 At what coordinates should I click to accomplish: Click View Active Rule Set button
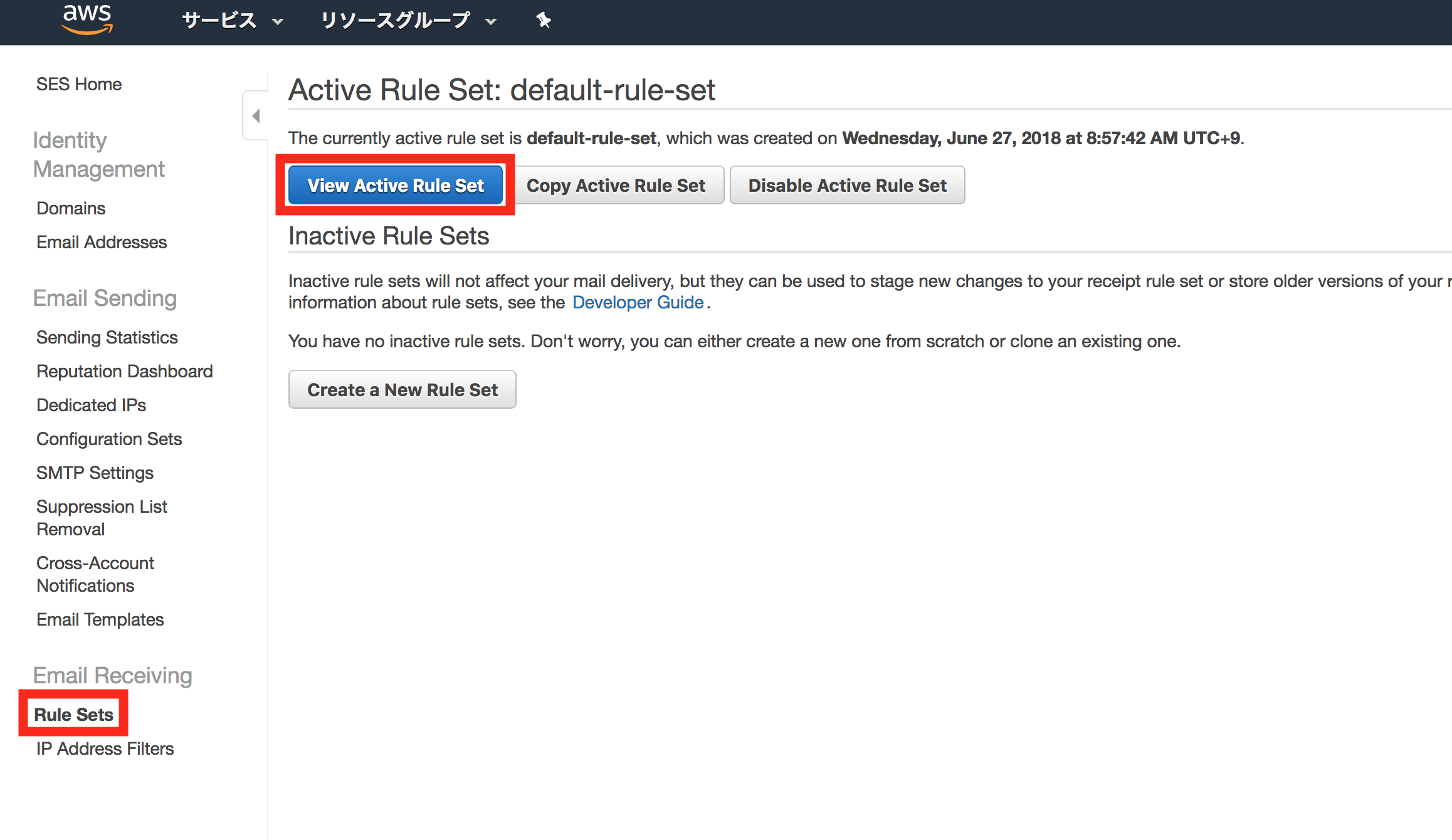(396, 186)
